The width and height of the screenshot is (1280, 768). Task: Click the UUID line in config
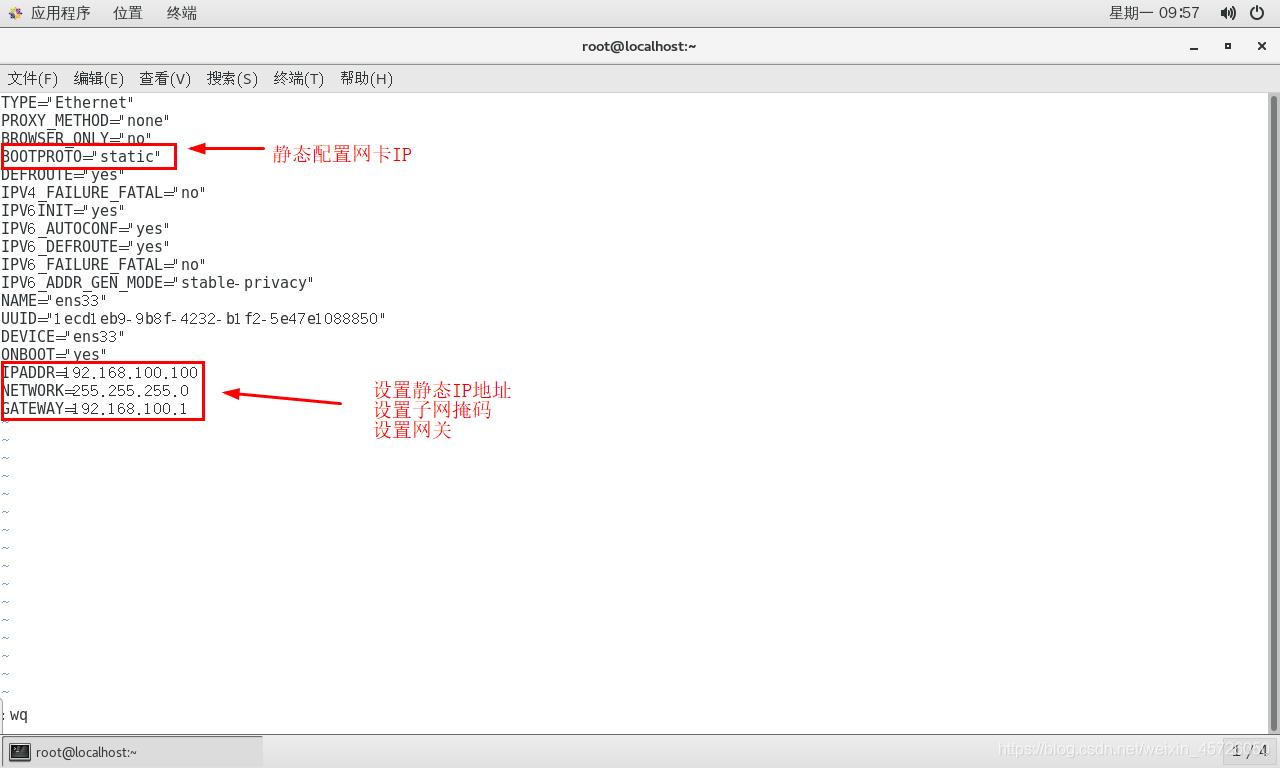[x=193, y=318]
